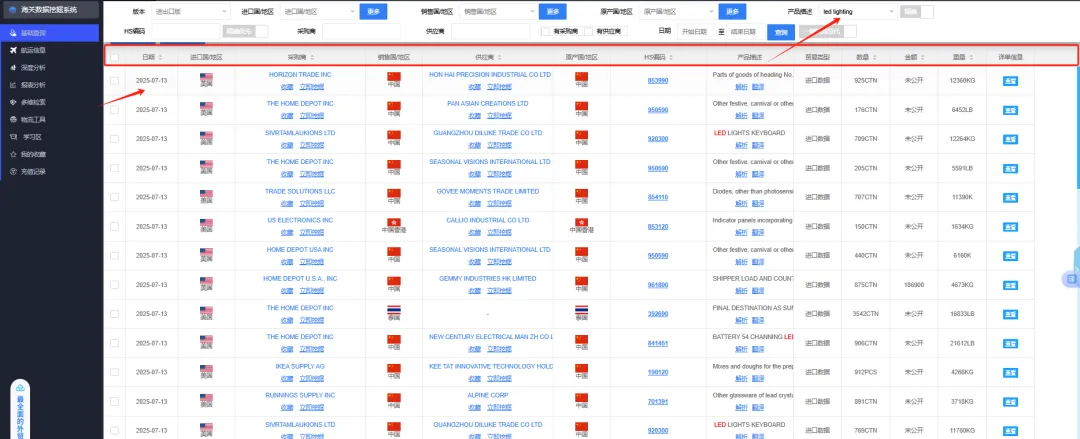
Task: Check the HORIZON TRADE INC row checkbox
Action: click(x=114, y=81)
